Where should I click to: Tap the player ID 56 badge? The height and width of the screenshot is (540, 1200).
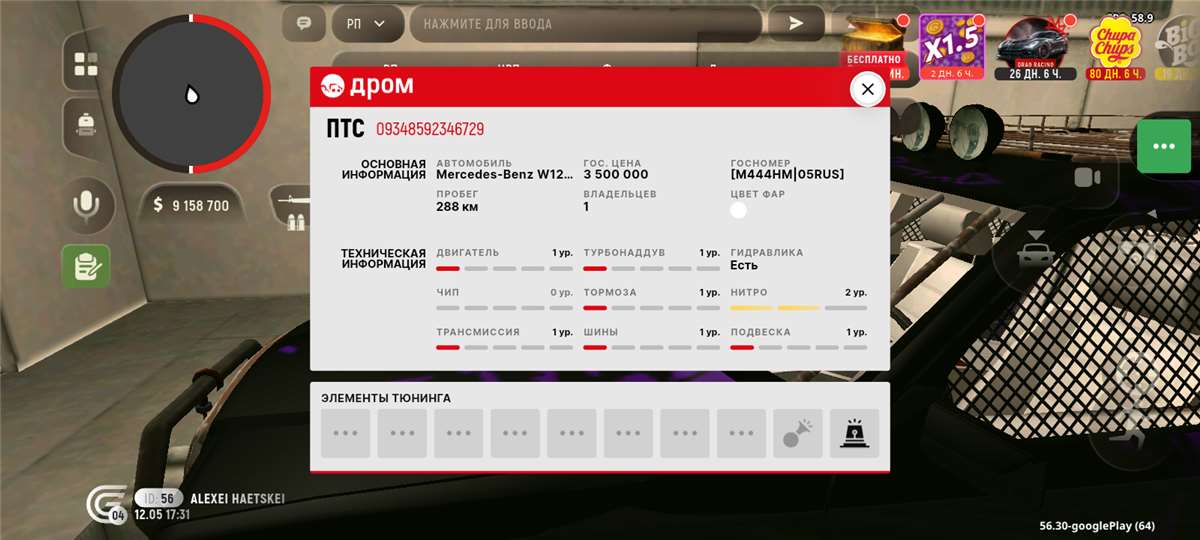(160, 498)
